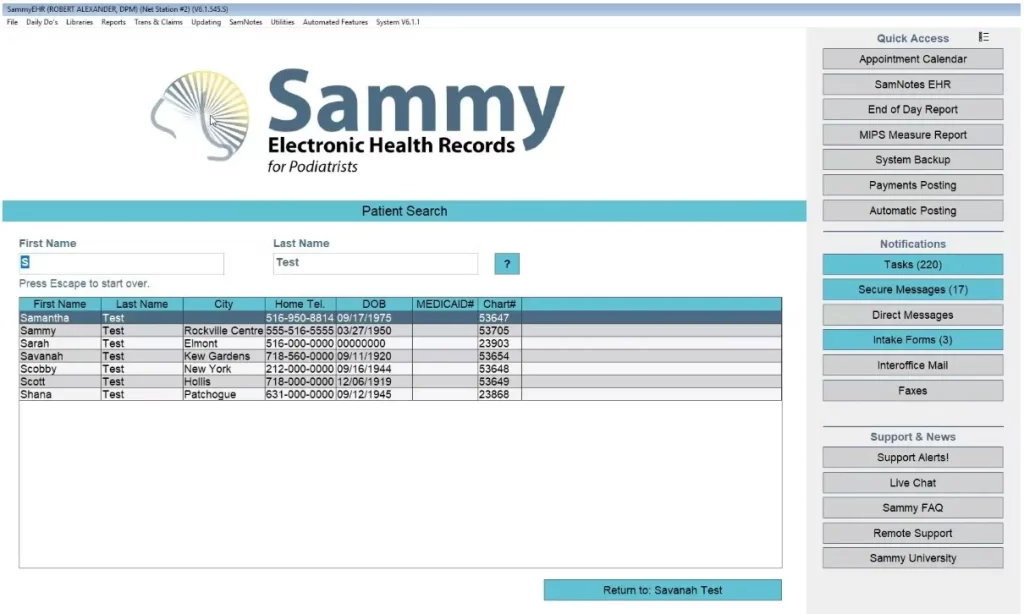The image size is (1024, 614).
Task: Run the End of Day Report
Action: click(x=911, y=109)
